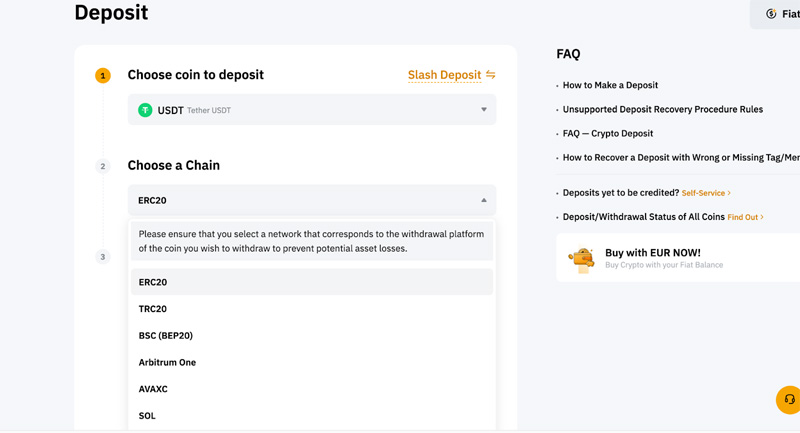Open Unsupported Deposit Recovery Procedure Rules
This screenshot has width=800, height=433.
point(663,109)
